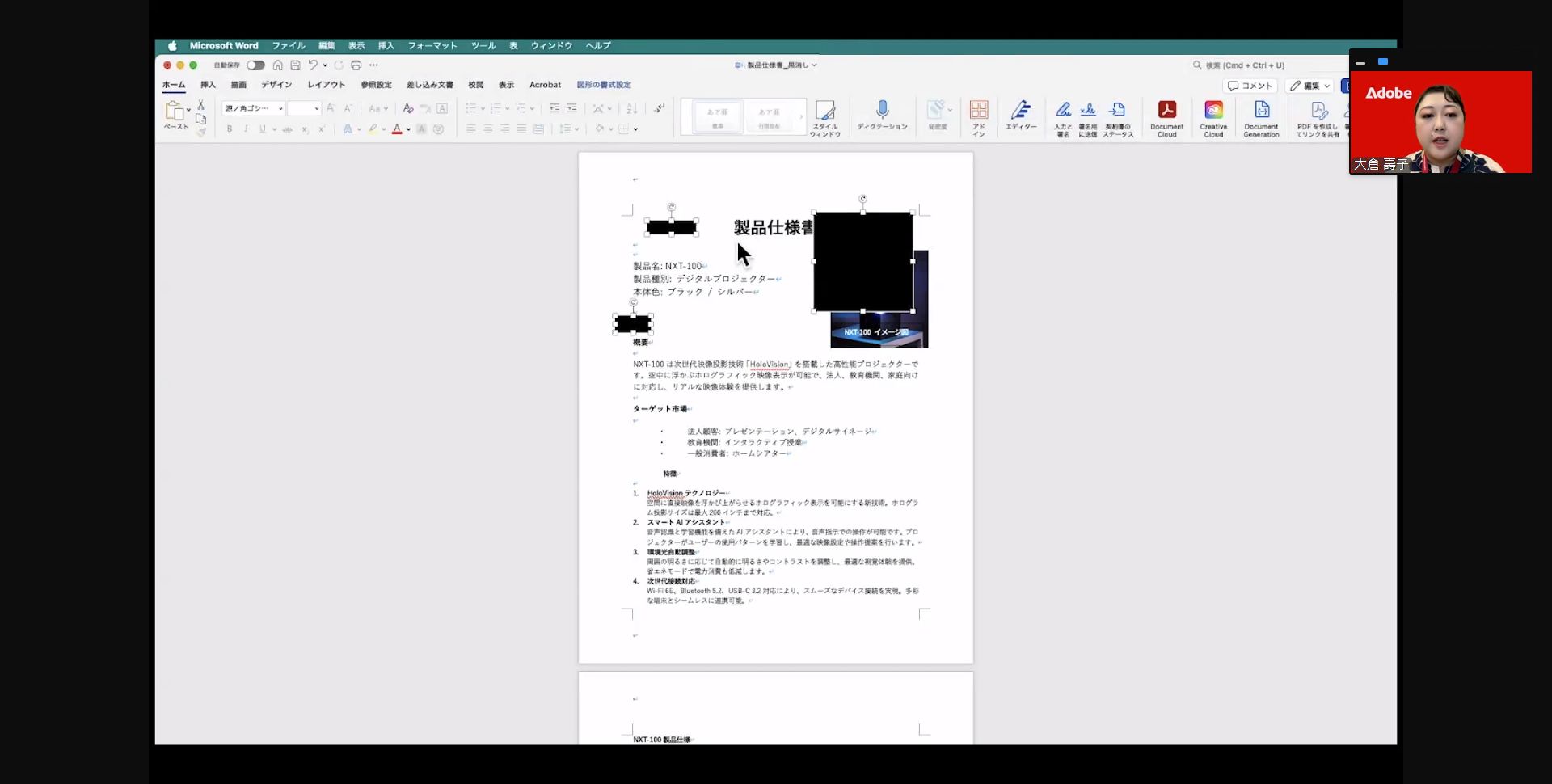This screenshot has height=784, width=1552.
Task: Expand the Paste options arrow
Action: pos(189,109)
